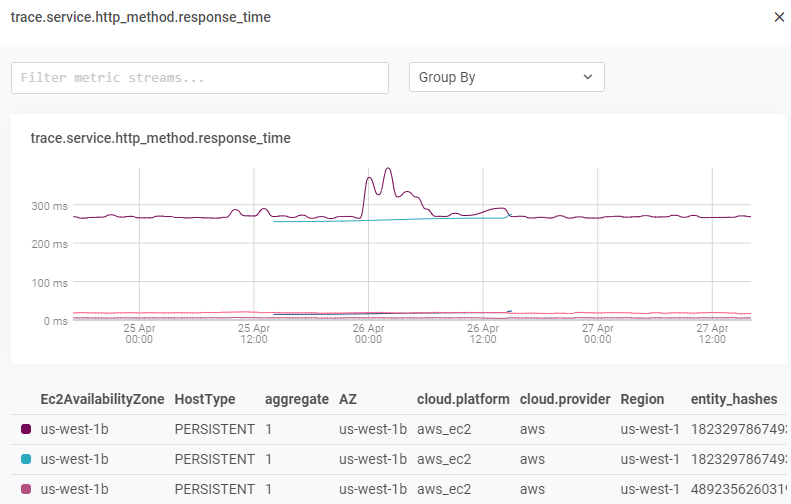
Task: Click the Filter metric streams input
Action: (199, 78)
